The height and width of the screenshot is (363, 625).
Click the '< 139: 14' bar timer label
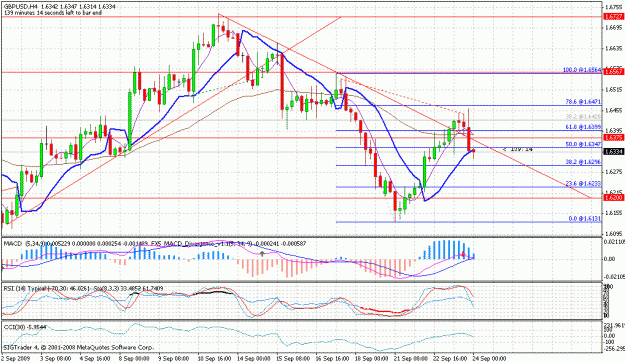[x=517, y=149]
